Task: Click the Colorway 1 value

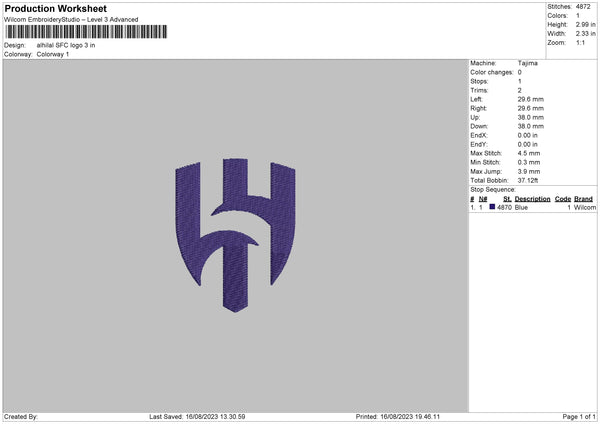Action: [53, 54]
